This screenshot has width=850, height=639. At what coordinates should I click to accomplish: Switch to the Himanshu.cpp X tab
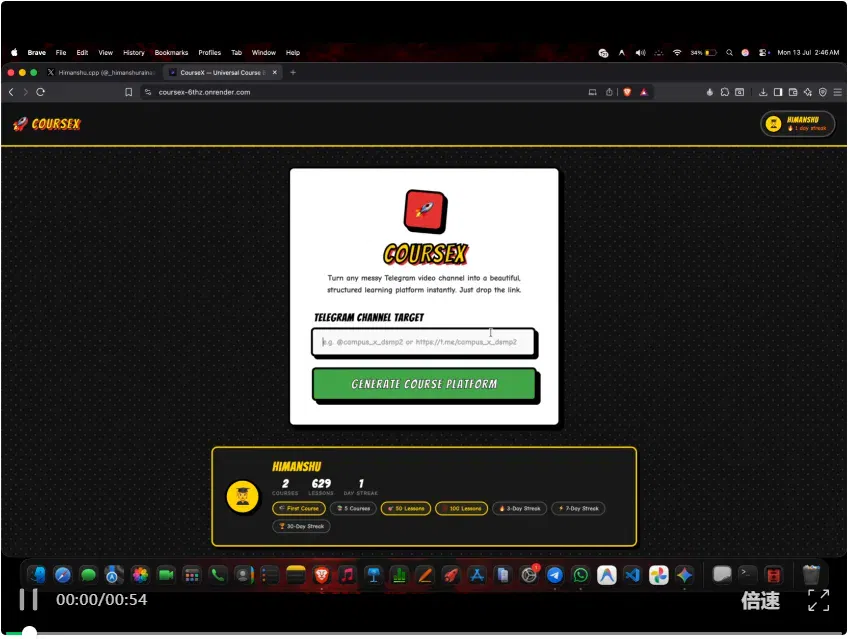pos(102,73)
